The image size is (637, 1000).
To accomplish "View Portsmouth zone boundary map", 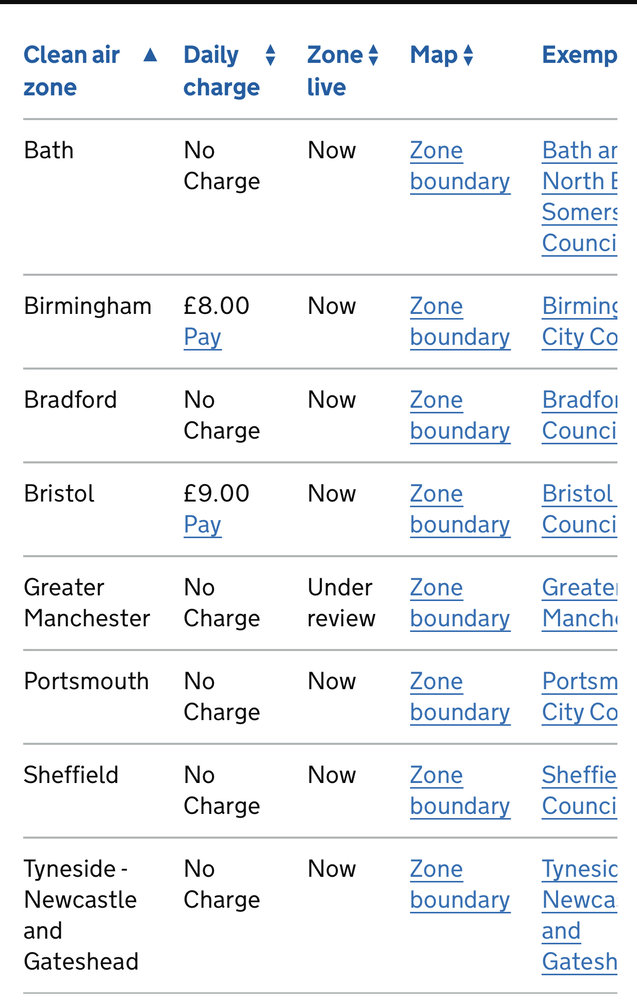I will click(460, 696).
